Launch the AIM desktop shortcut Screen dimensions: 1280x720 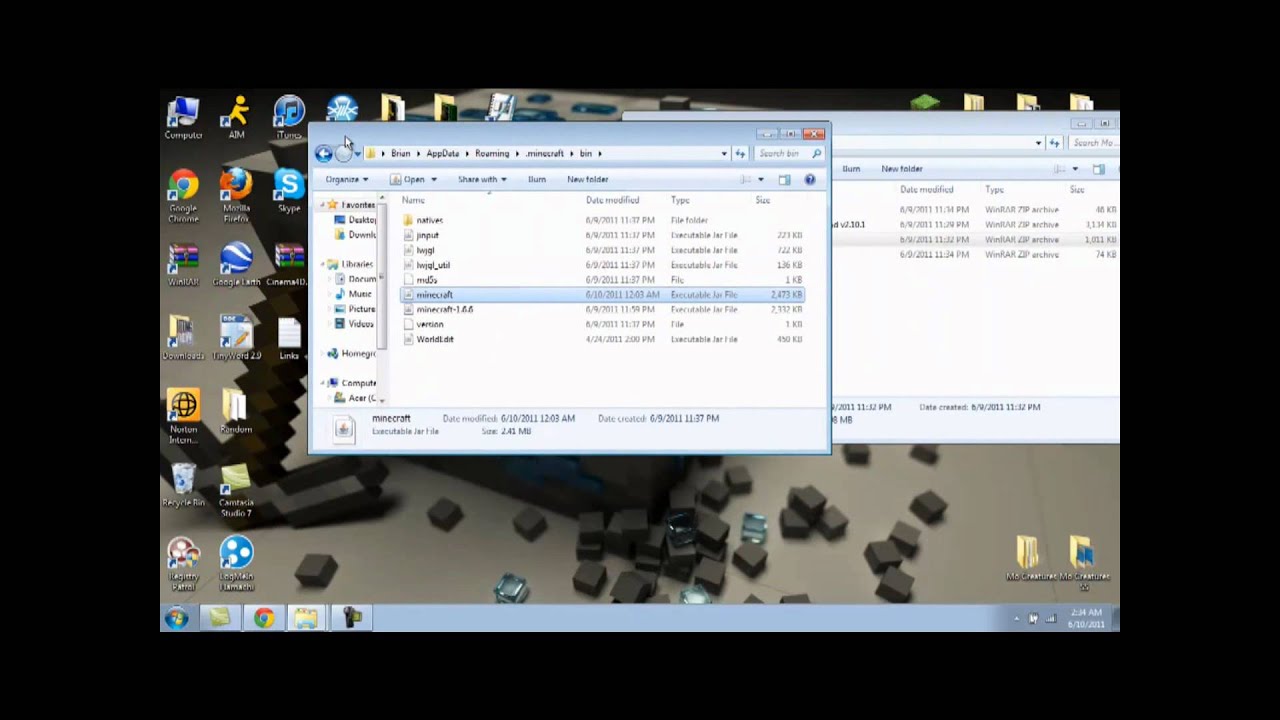click(x=236, y=118)
